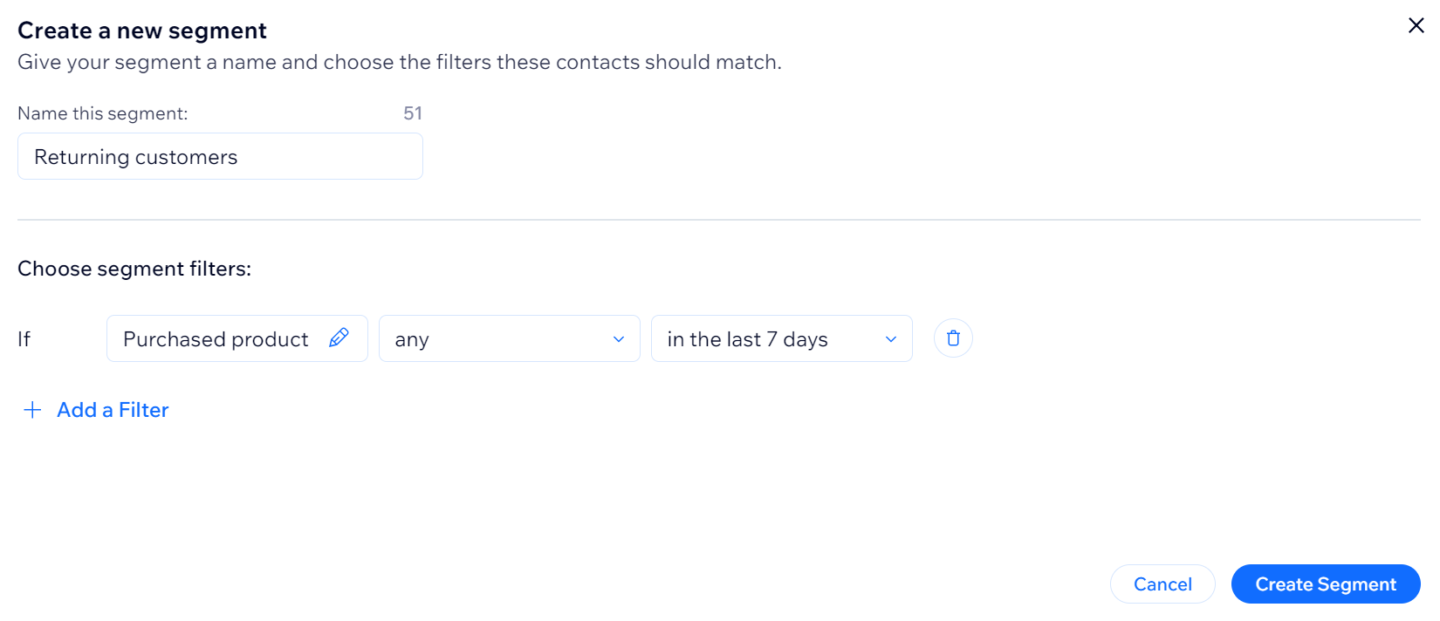The width and height of the screenshot is (1440, 621).
Task: Close the Create a new segment dialog
Action: point(1416,26)
